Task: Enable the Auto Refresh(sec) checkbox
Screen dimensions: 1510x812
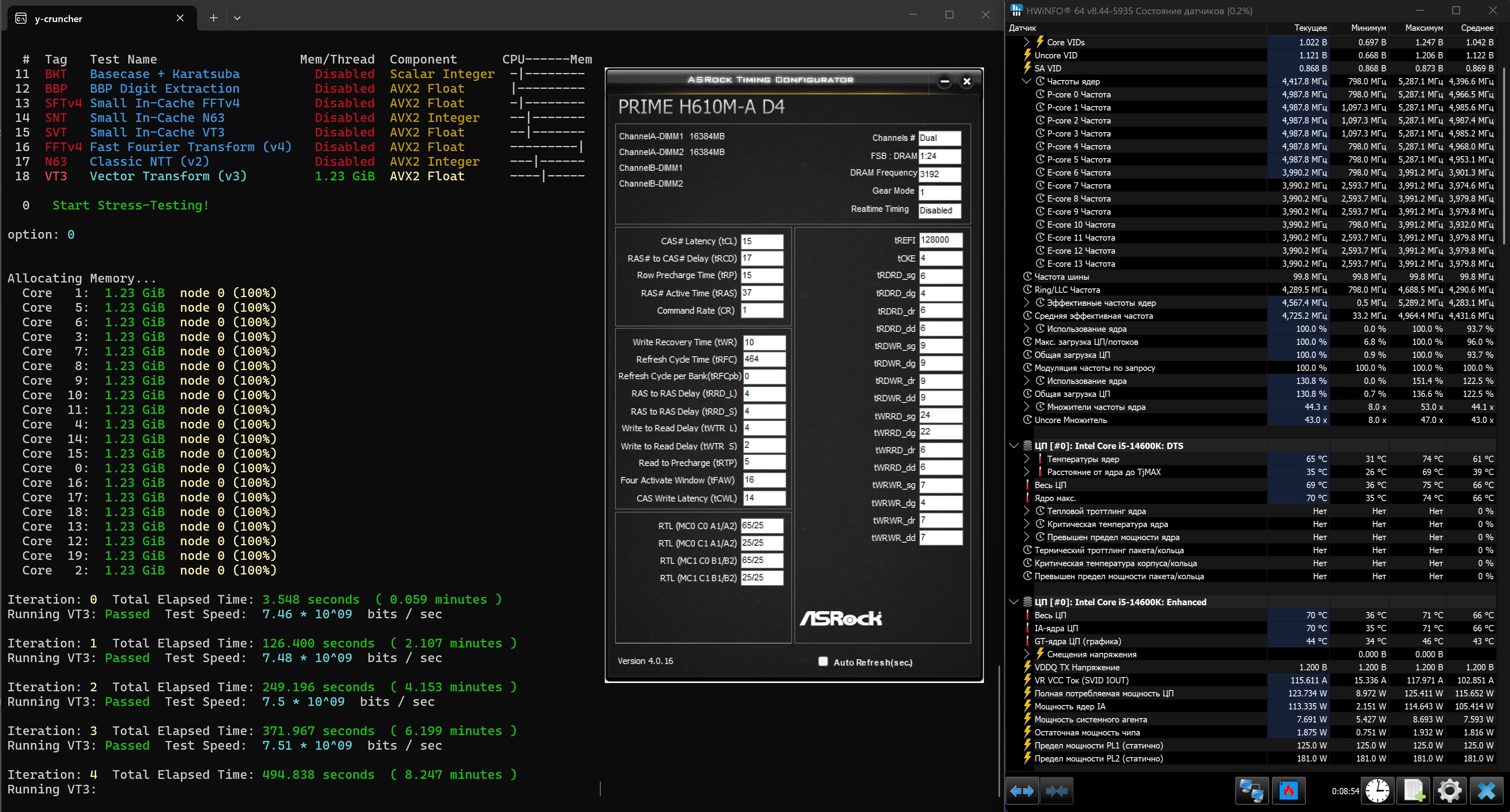Action: (x=823, y=661)
